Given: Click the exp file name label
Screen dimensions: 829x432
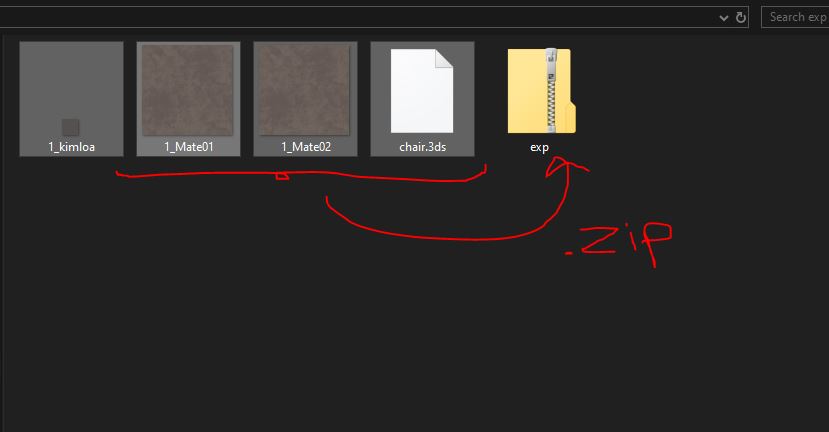Looking at the screenshot, I should pyautogui.click(x=539, y=148).
